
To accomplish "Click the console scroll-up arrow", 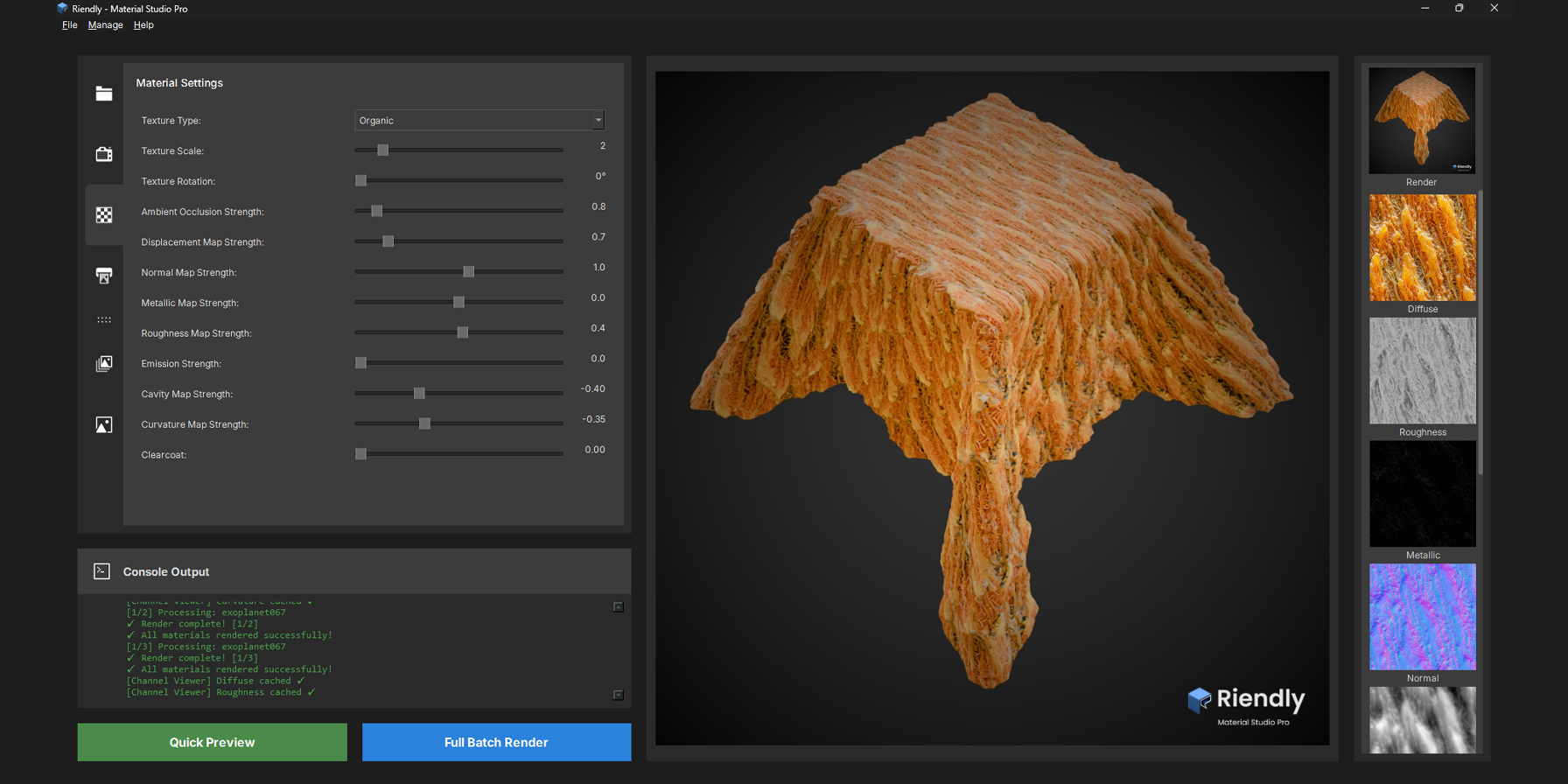I will [x=618, y=606].
